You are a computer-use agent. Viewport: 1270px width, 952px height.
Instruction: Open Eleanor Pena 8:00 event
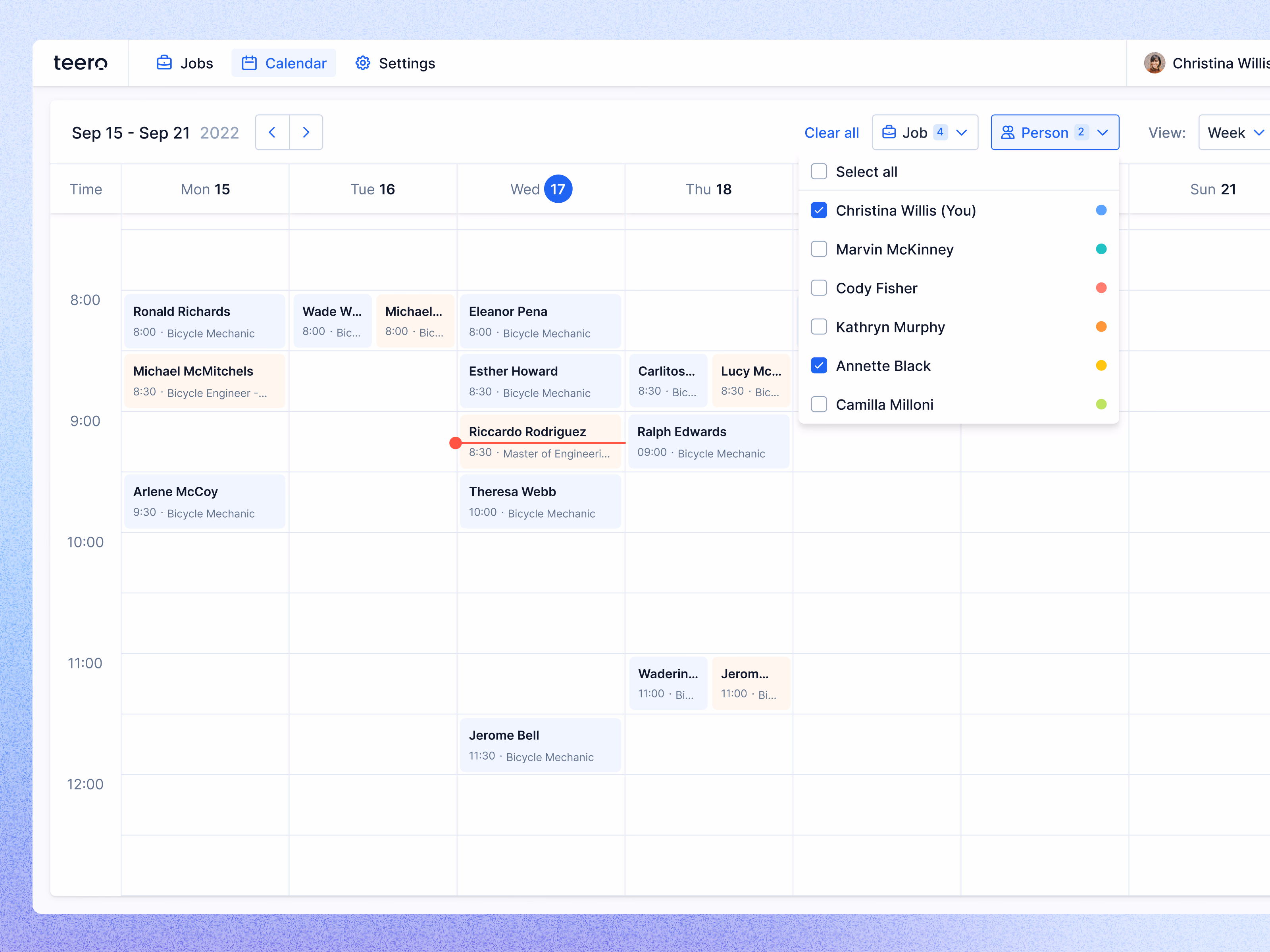[540, 321]
